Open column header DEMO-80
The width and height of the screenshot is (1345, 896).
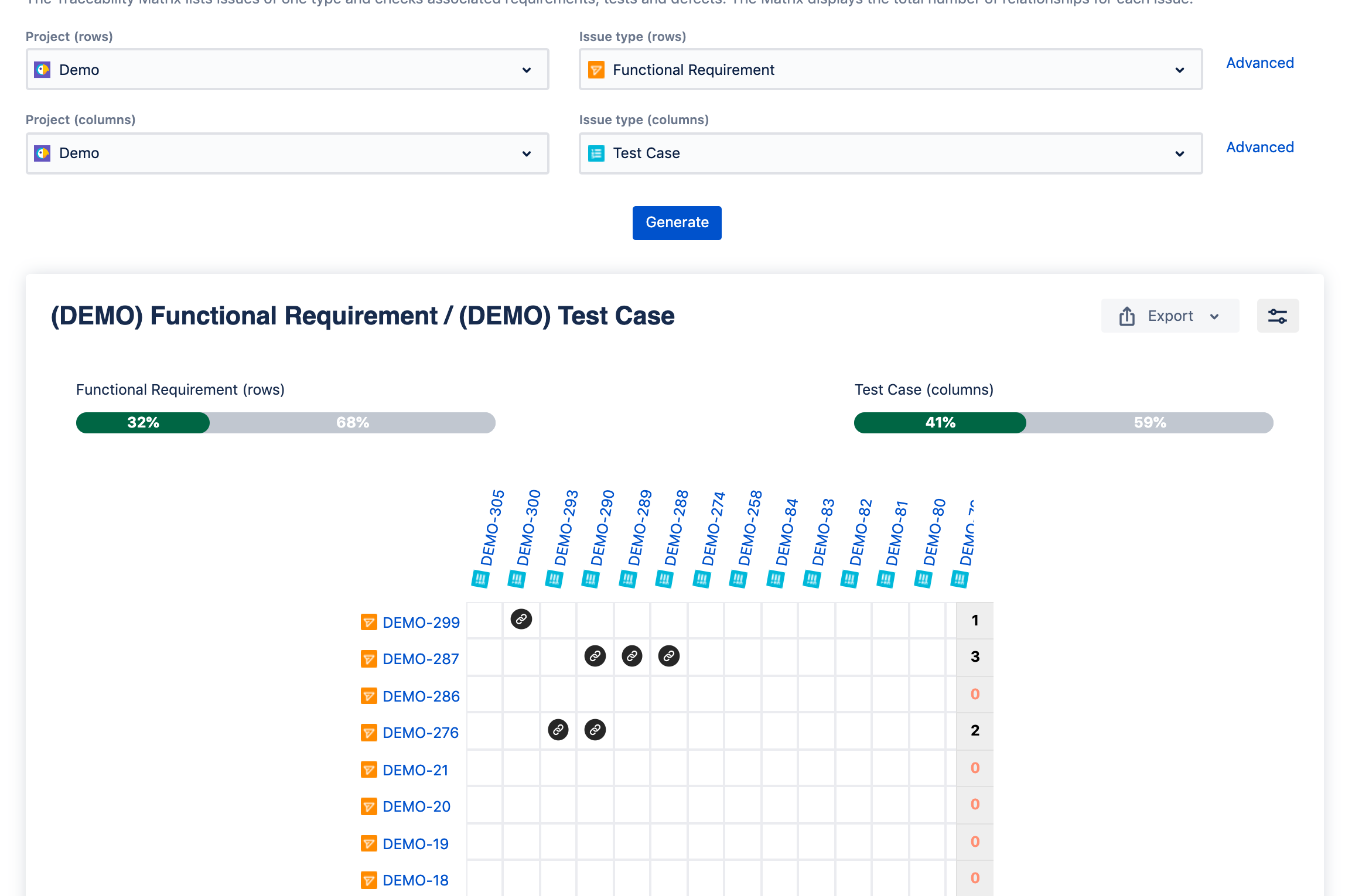[935, 532]
